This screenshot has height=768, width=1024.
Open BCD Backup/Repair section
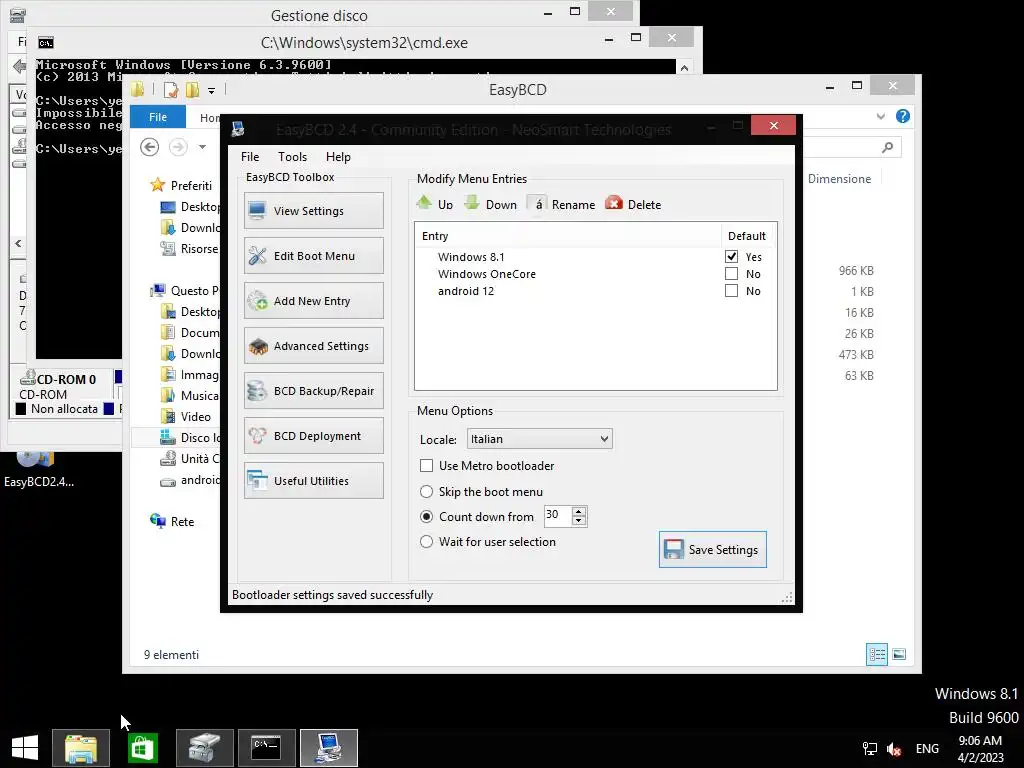tap(313, 391)
